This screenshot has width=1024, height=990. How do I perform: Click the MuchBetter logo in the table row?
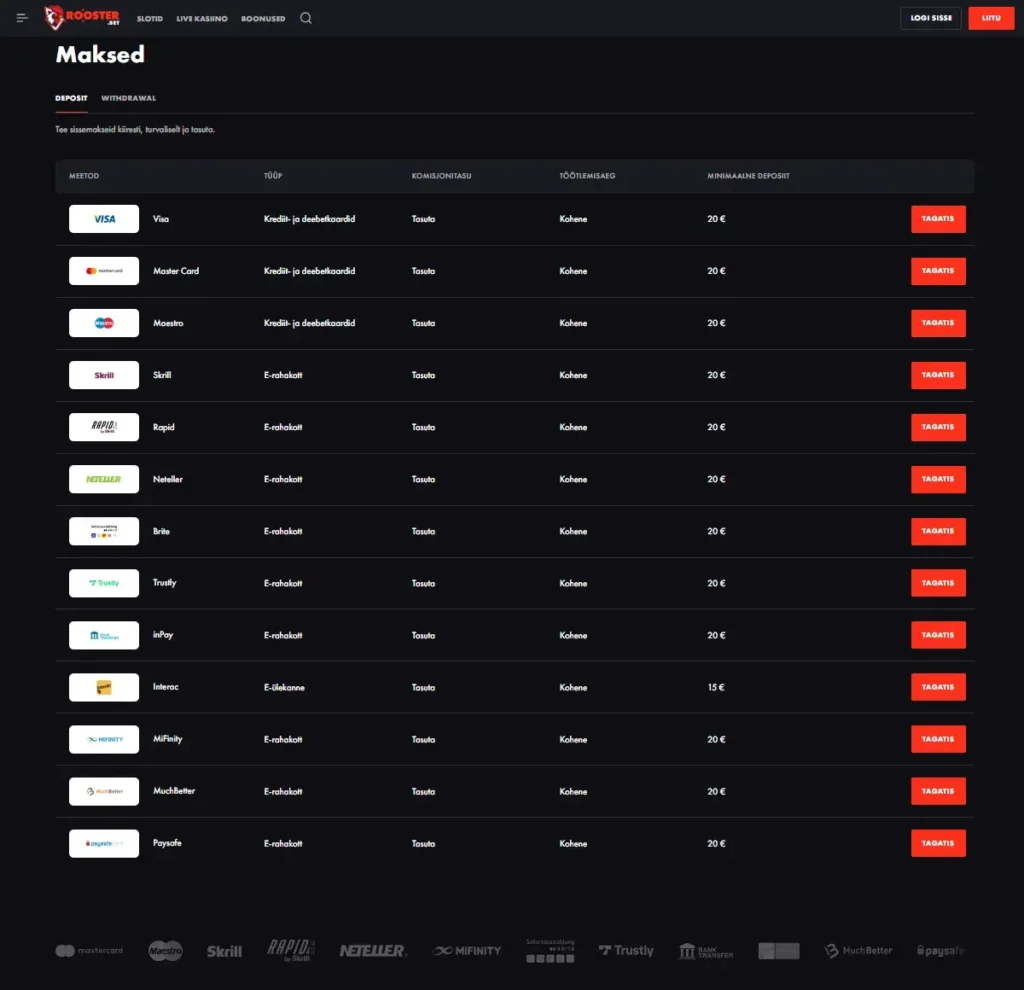104,791
